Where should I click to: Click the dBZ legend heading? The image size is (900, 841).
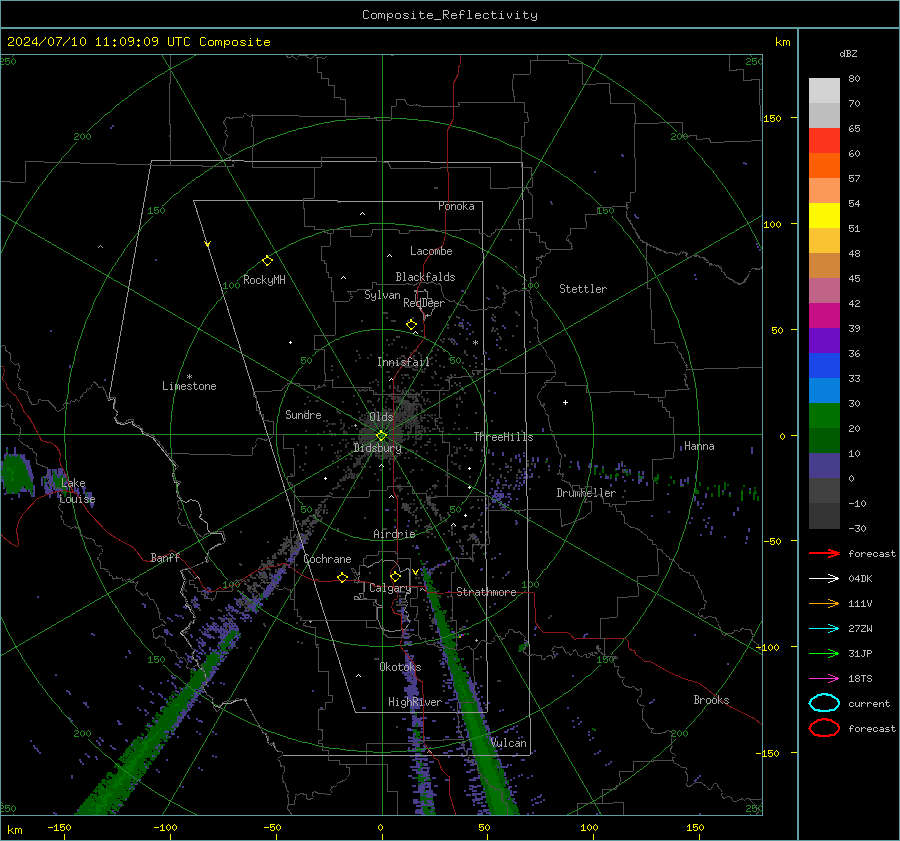coord(848,53)
